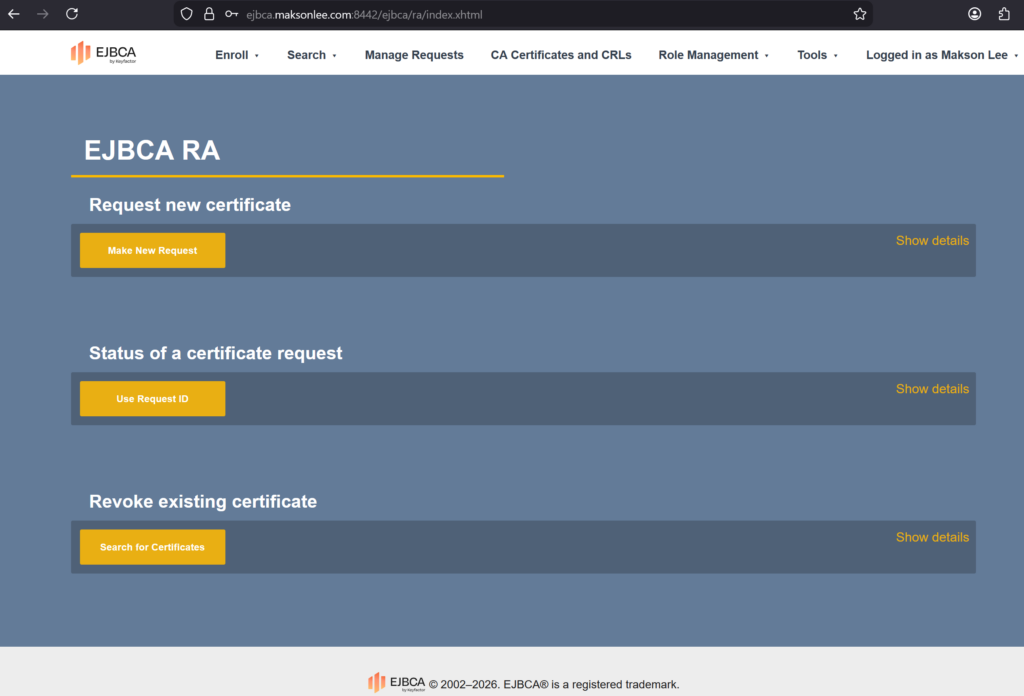Screen dimensions: 1024x696
Task: Click the shield tracking protection icon
Action: (x=187, y=14)
